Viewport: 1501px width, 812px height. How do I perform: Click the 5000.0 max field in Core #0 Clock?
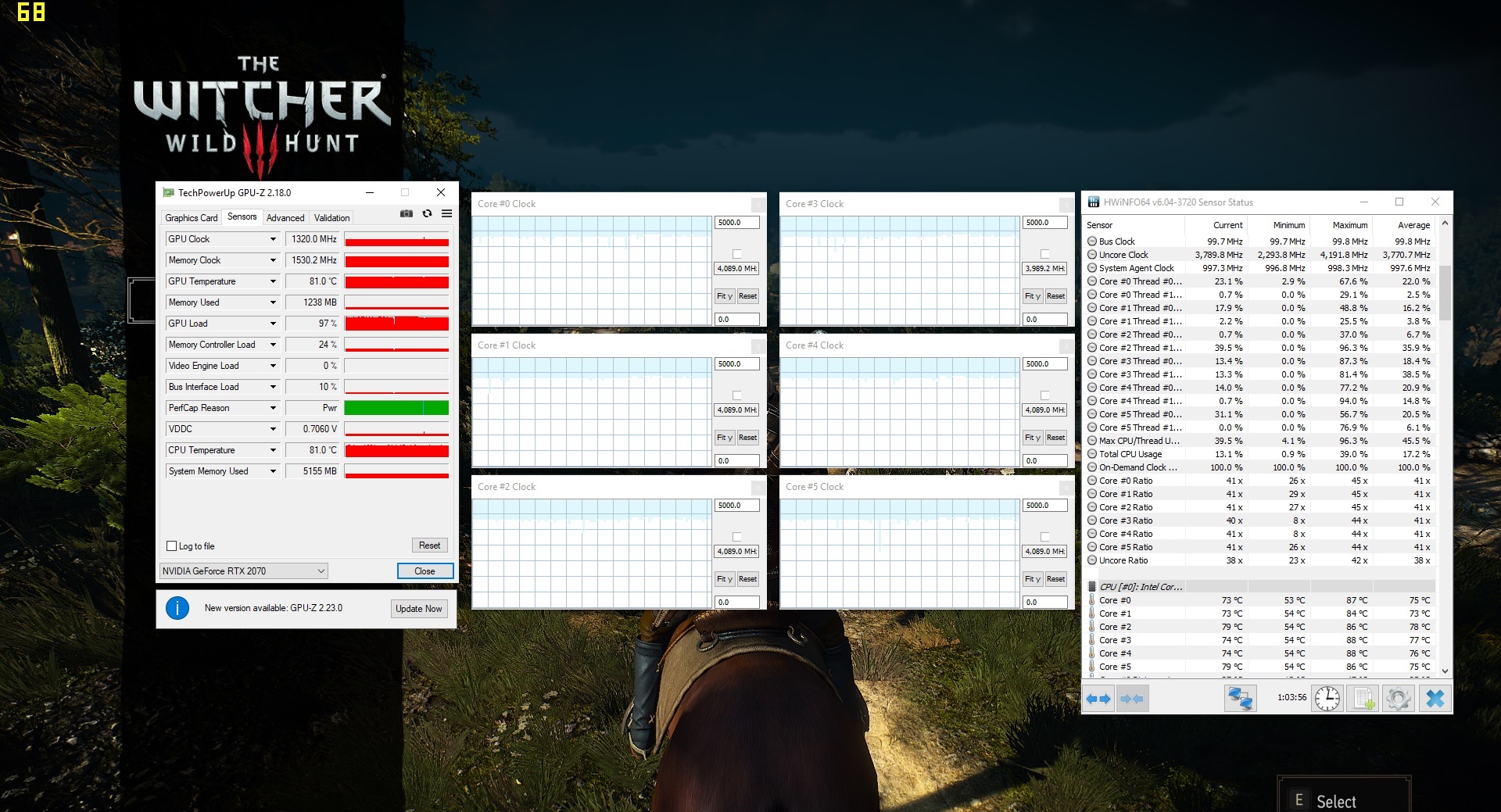[x=737, y=223]
